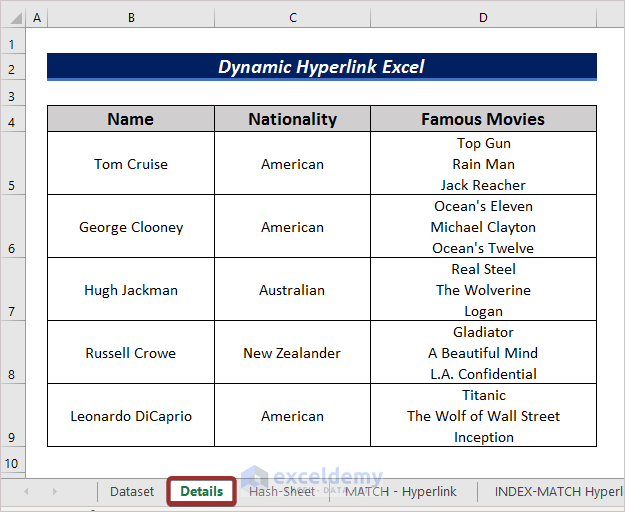Screen dimensions: 625x512
Task: Select George Clooney's American nationality cell
Action: [293, 226]
